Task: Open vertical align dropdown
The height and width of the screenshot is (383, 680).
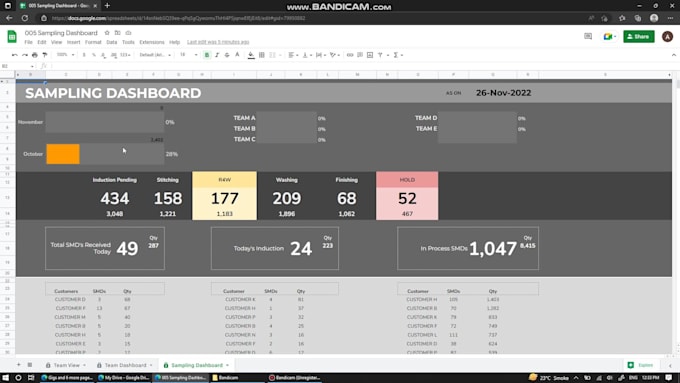Action: point(307,55)
